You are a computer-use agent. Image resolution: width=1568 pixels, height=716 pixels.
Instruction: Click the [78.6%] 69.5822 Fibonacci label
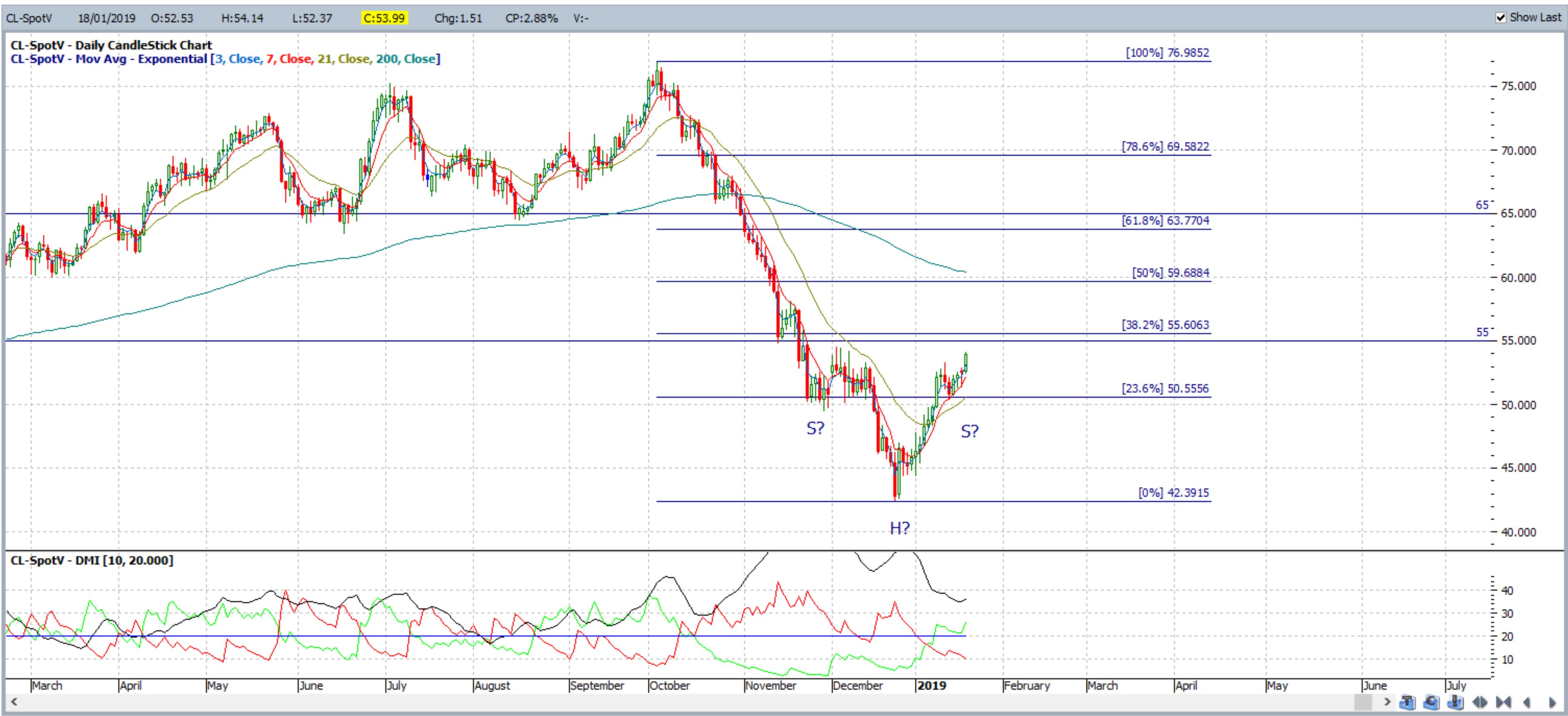click(1165, 147)
